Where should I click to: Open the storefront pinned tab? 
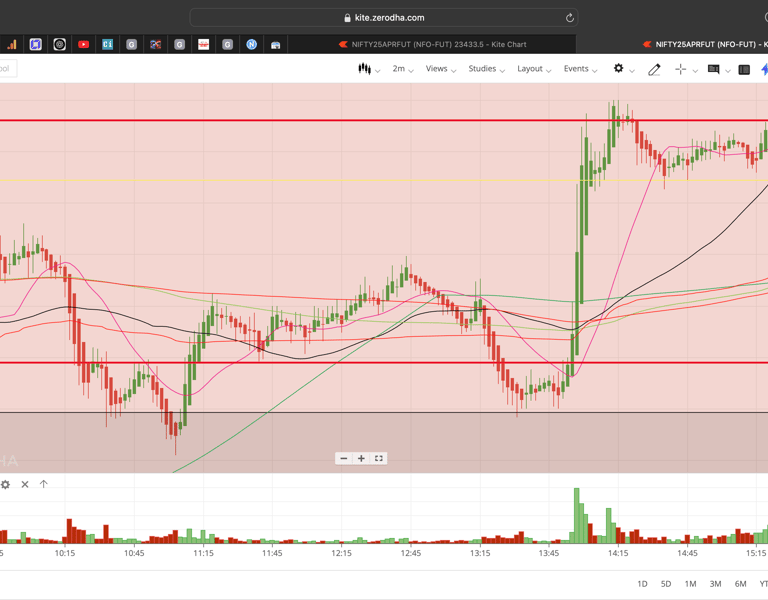click(x=275, y=45)
